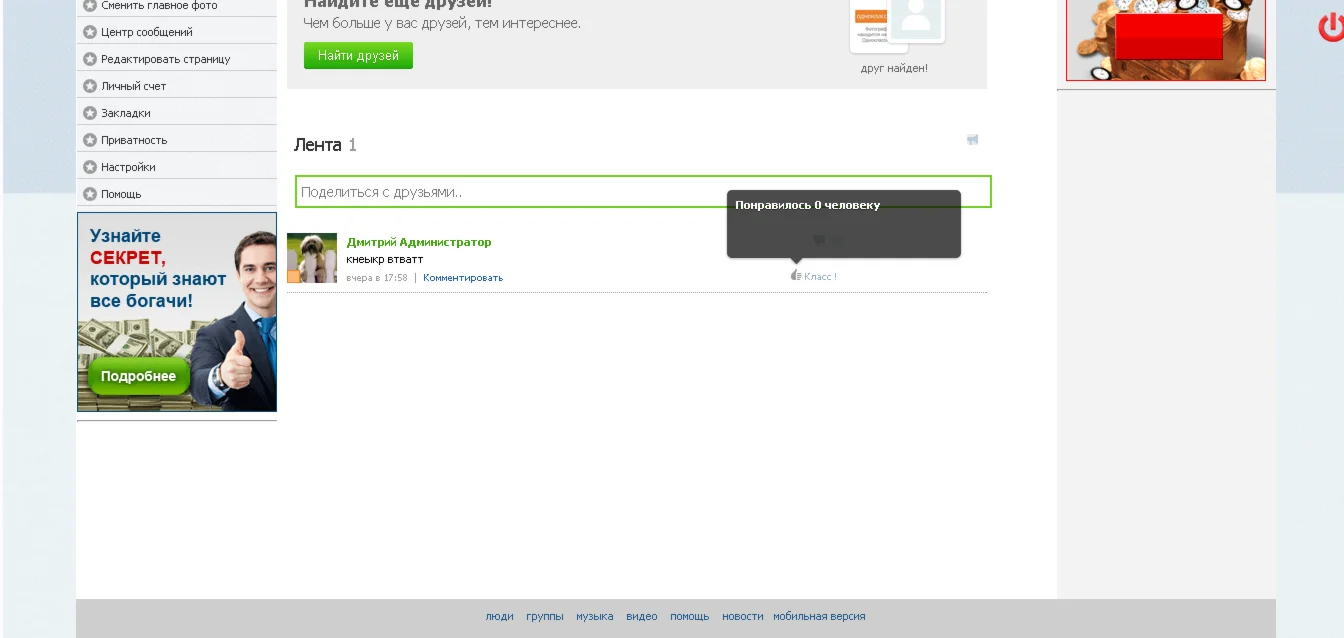Viewport: 1344px width, 638px height.
Task: Click the Лента feed heading
Action: coord(318,145)
